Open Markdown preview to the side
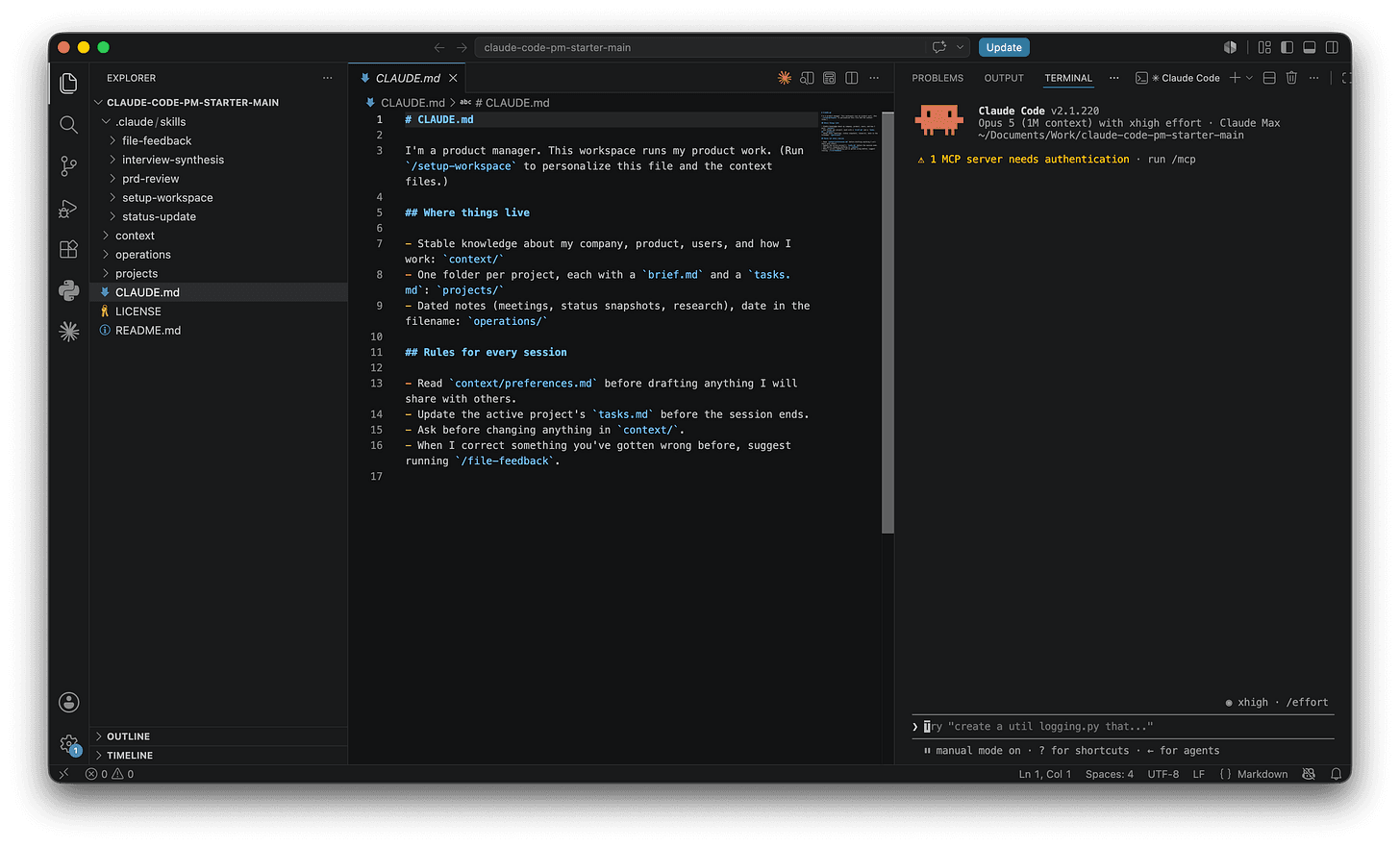Image resolution: width=1400 pixels, height=847 pixels. coord(807,78)
